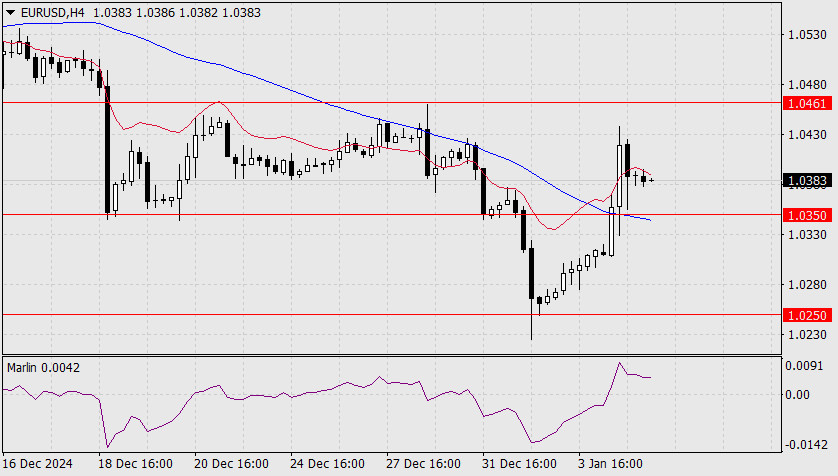Select the 1.0350 red price level label
838x476 pixels.
(807, 215)
